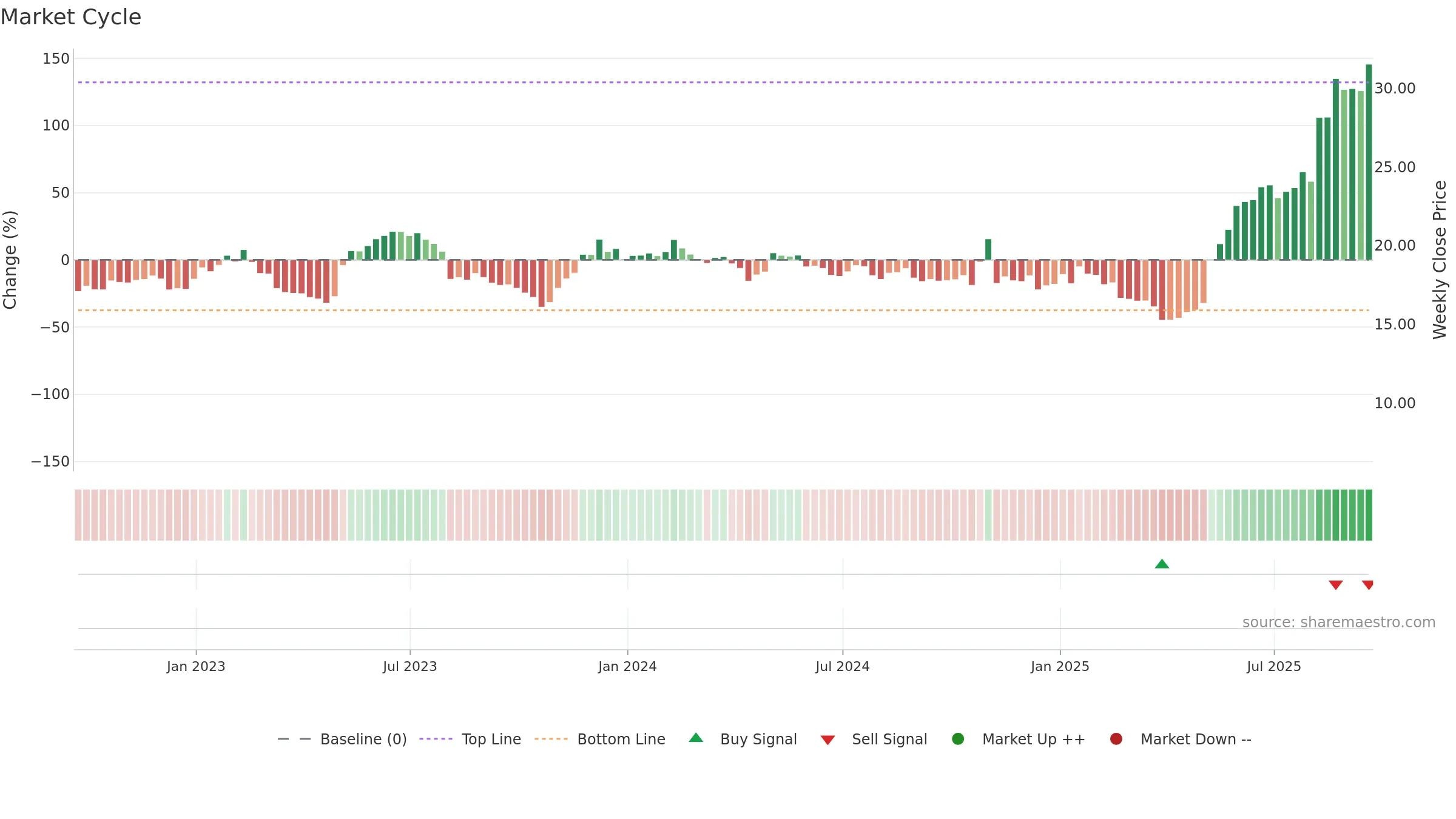The height and width of the screenshot is (819, 1456).
Task: Click the Jul 2024 x-axis label
Action: tap(843, 667)
